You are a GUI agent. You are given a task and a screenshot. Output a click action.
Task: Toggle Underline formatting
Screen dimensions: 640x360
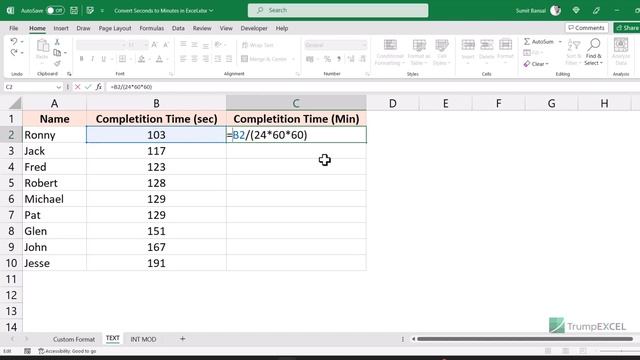103,59
